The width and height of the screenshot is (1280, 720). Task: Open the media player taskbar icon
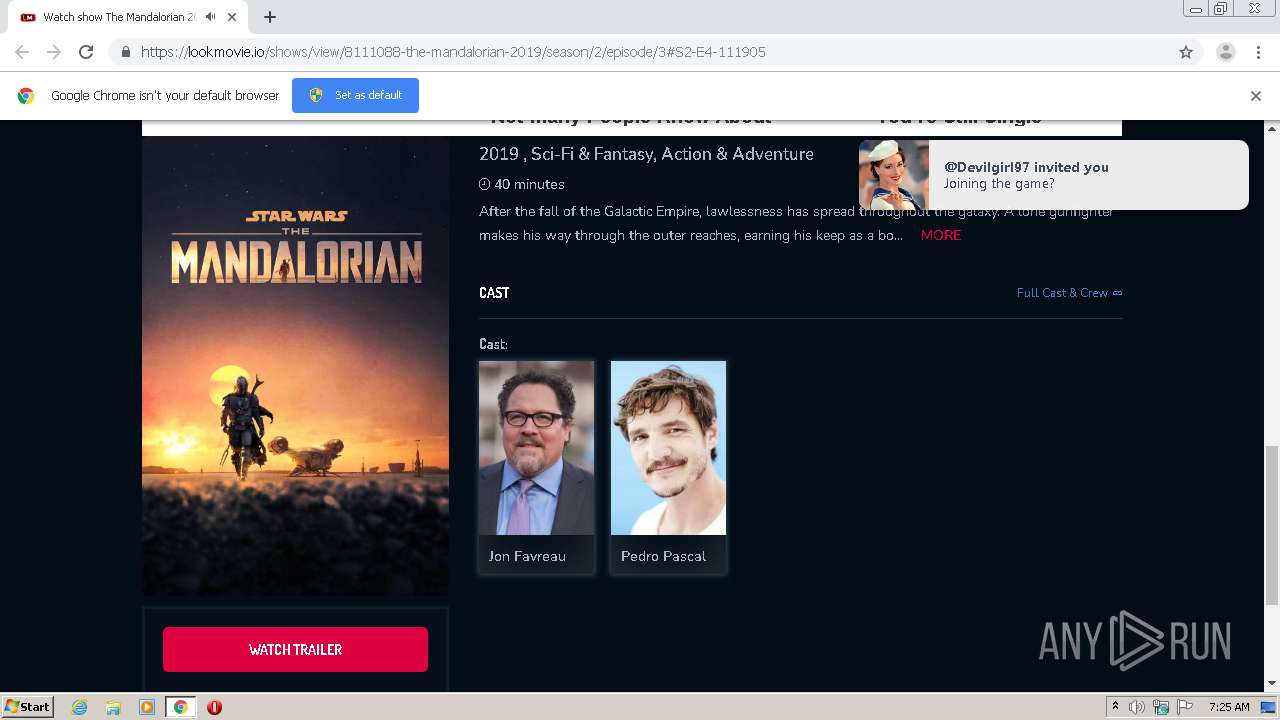click(x=147, y=707)
